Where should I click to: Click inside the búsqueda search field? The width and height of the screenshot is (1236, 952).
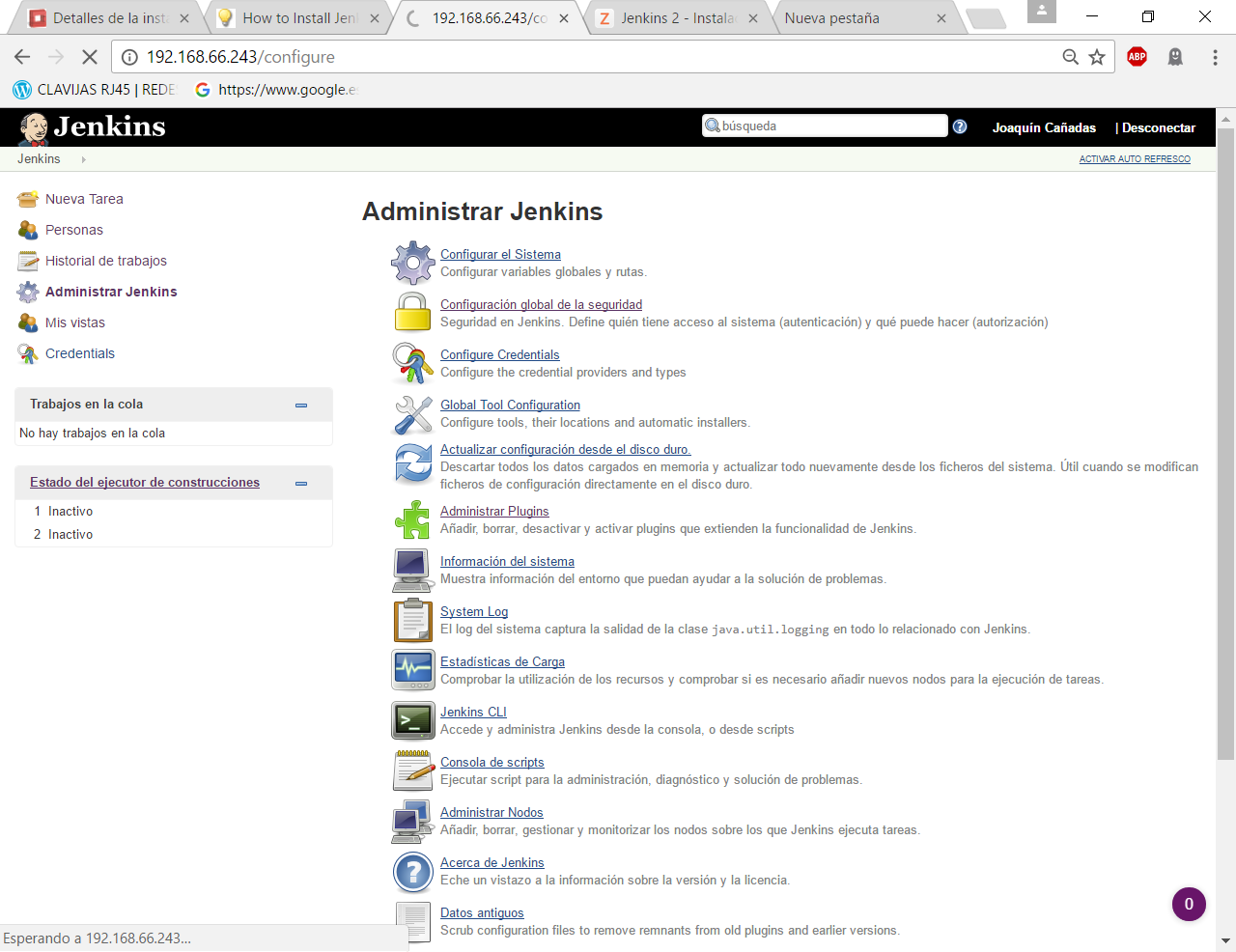click(825, 126)
